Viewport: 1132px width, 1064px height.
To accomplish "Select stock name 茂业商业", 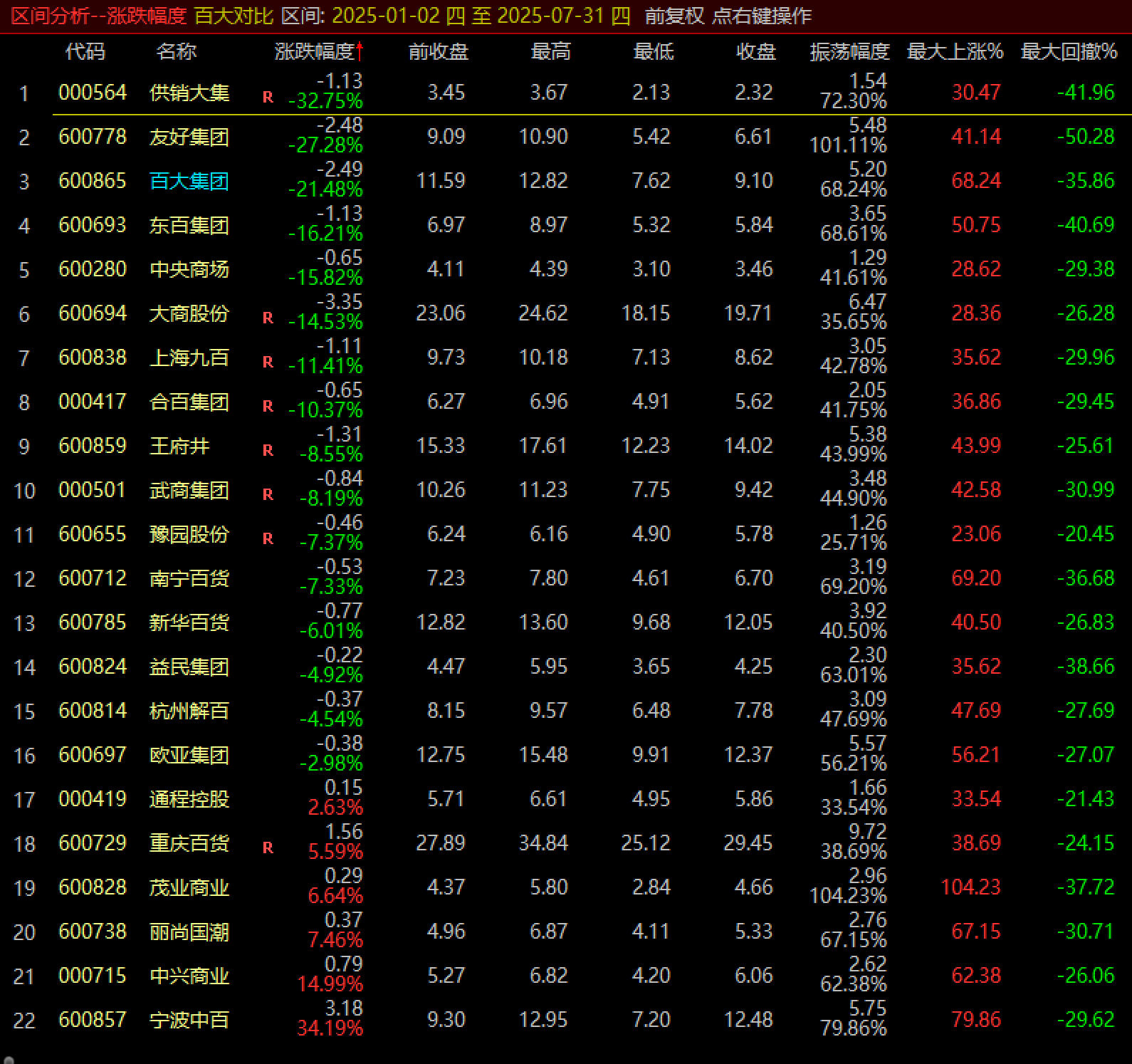I will (x=189, y=887).
